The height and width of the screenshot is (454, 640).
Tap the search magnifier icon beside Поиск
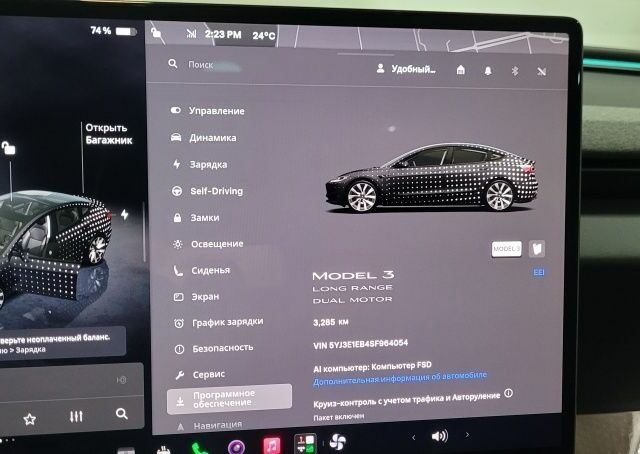(x=173, y=64)
